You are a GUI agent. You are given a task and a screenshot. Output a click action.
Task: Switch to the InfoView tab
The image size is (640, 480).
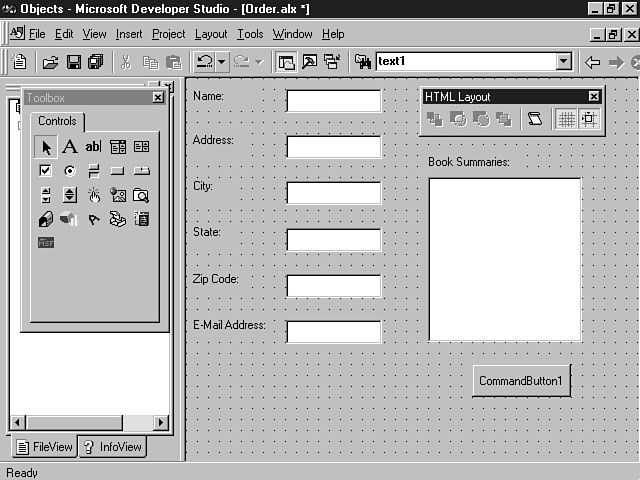[x=112, y=447]
